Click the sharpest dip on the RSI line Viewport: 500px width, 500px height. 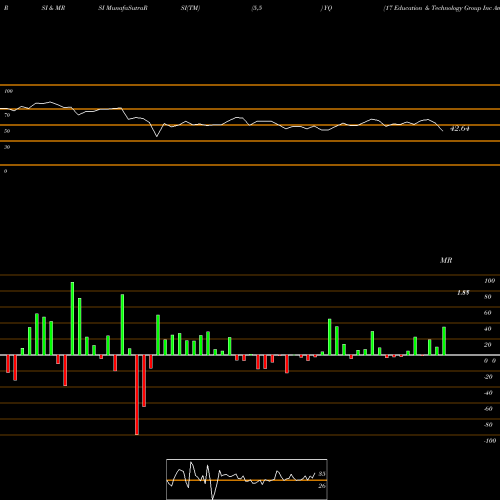point(157,136)
